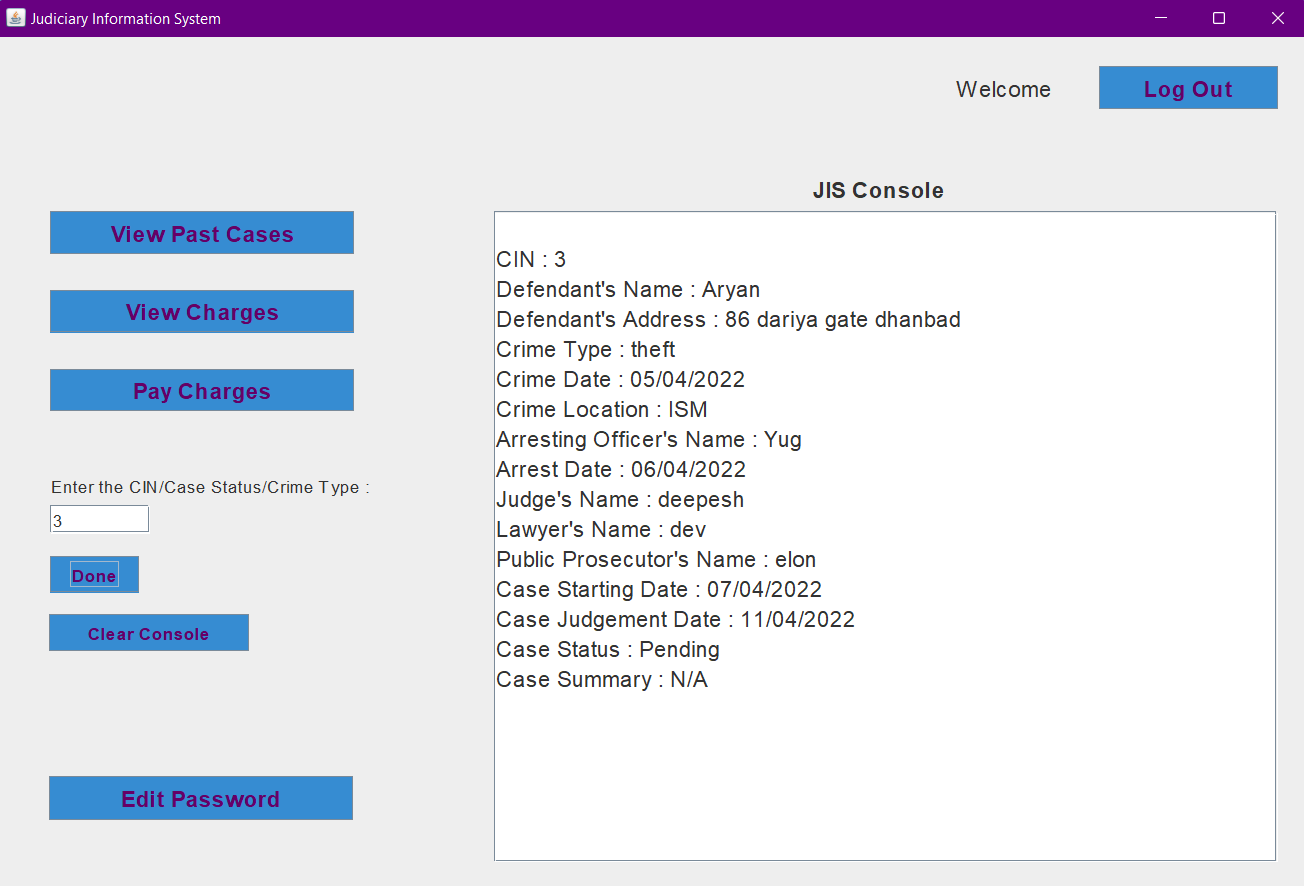Click the JIS Console heading
This screenshot has width=1304, height=886.
coord(878,190)
